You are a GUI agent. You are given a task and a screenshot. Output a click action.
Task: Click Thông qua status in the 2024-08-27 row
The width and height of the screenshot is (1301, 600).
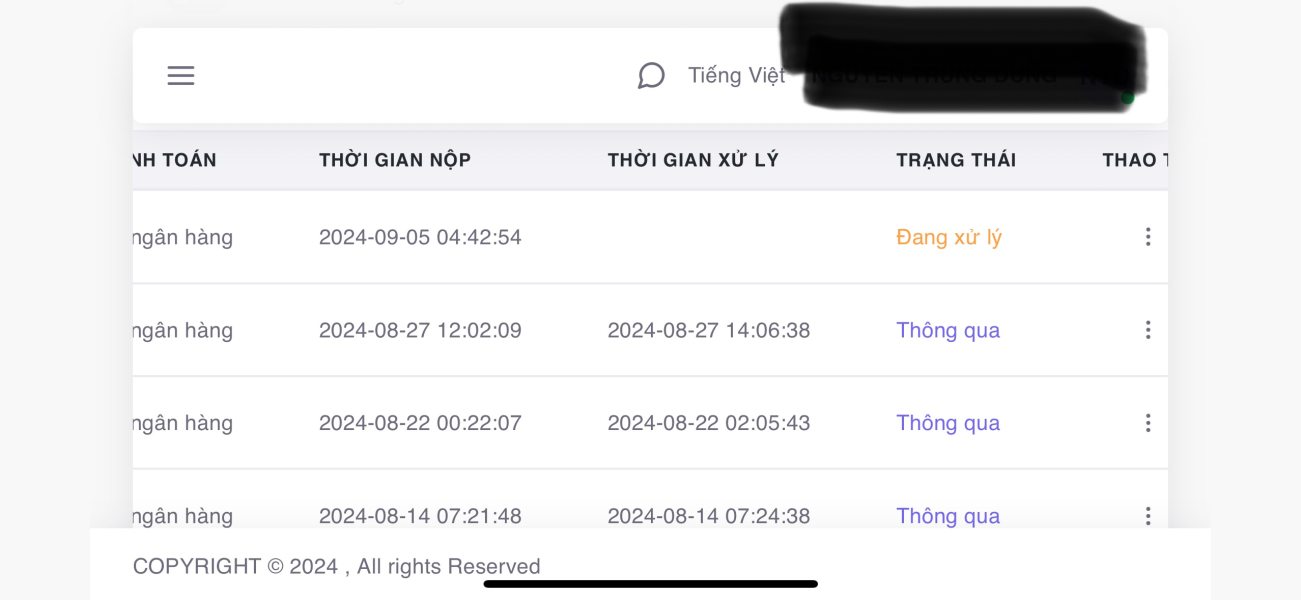tap(948, 331)
